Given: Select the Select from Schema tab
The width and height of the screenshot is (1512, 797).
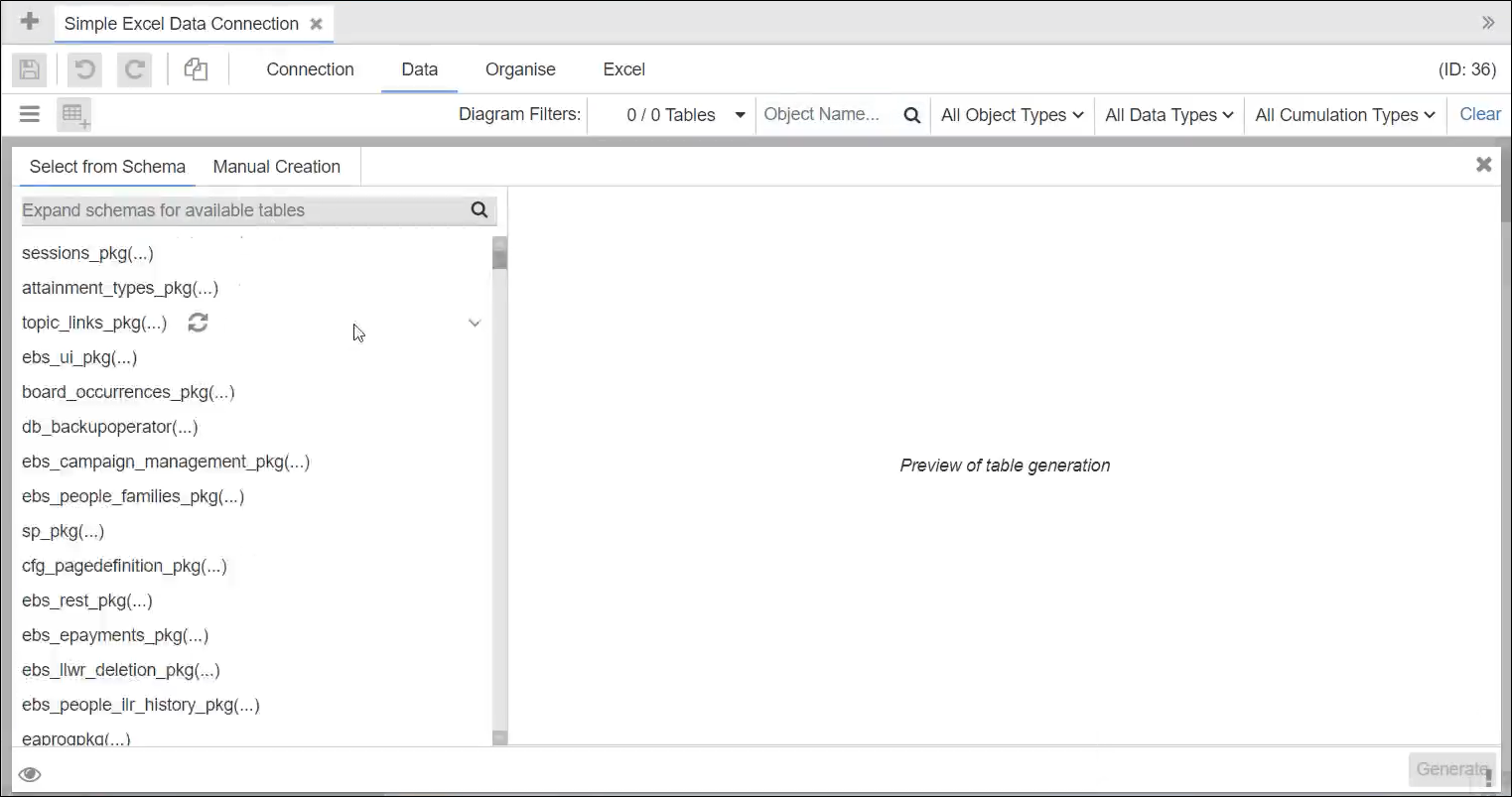Looking at the screenshot, I should 107,167.
